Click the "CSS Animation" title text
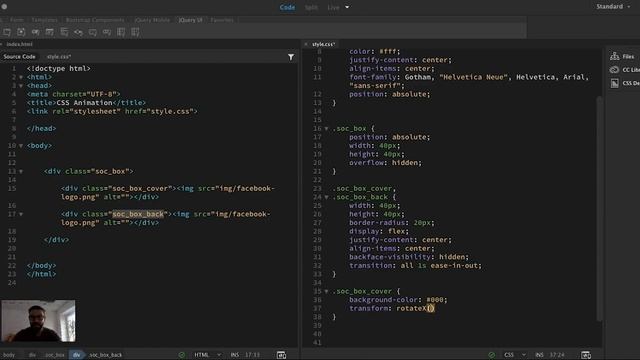 click(84, 102)
